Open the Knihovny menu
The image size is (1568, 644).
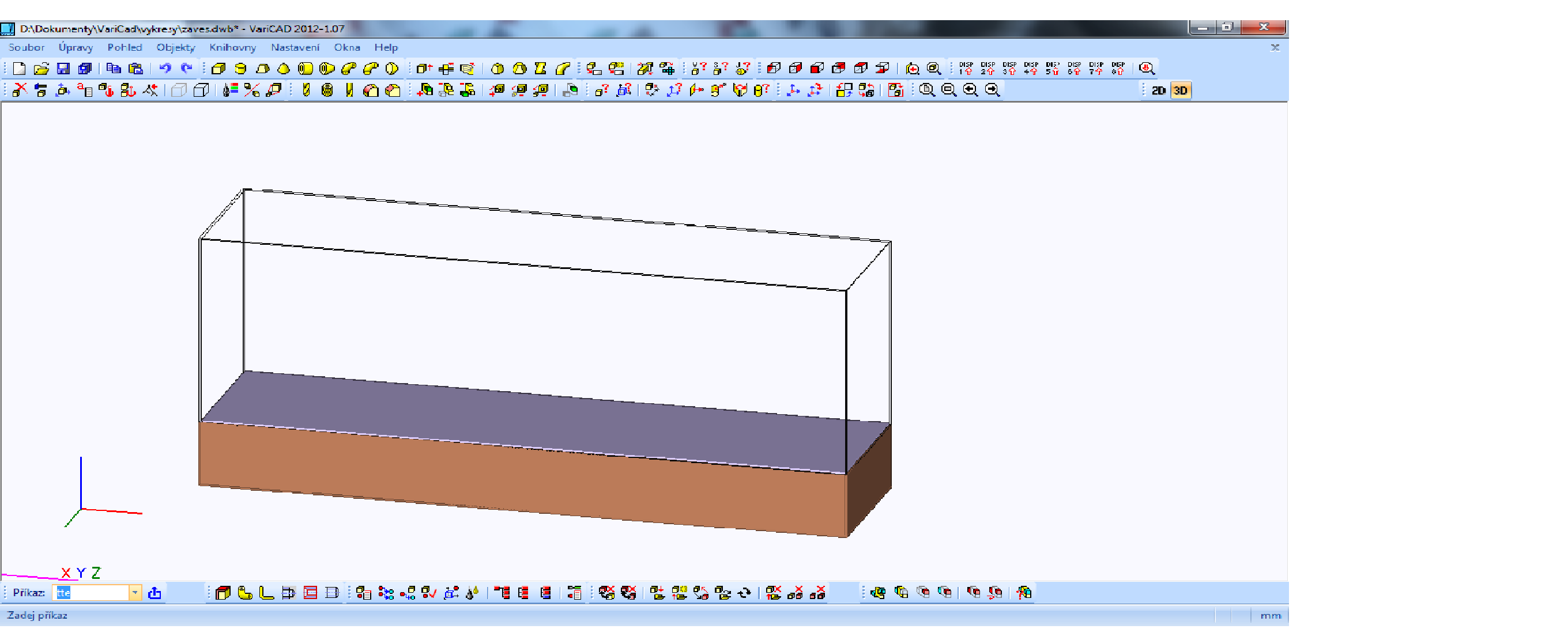coord(232,47)
